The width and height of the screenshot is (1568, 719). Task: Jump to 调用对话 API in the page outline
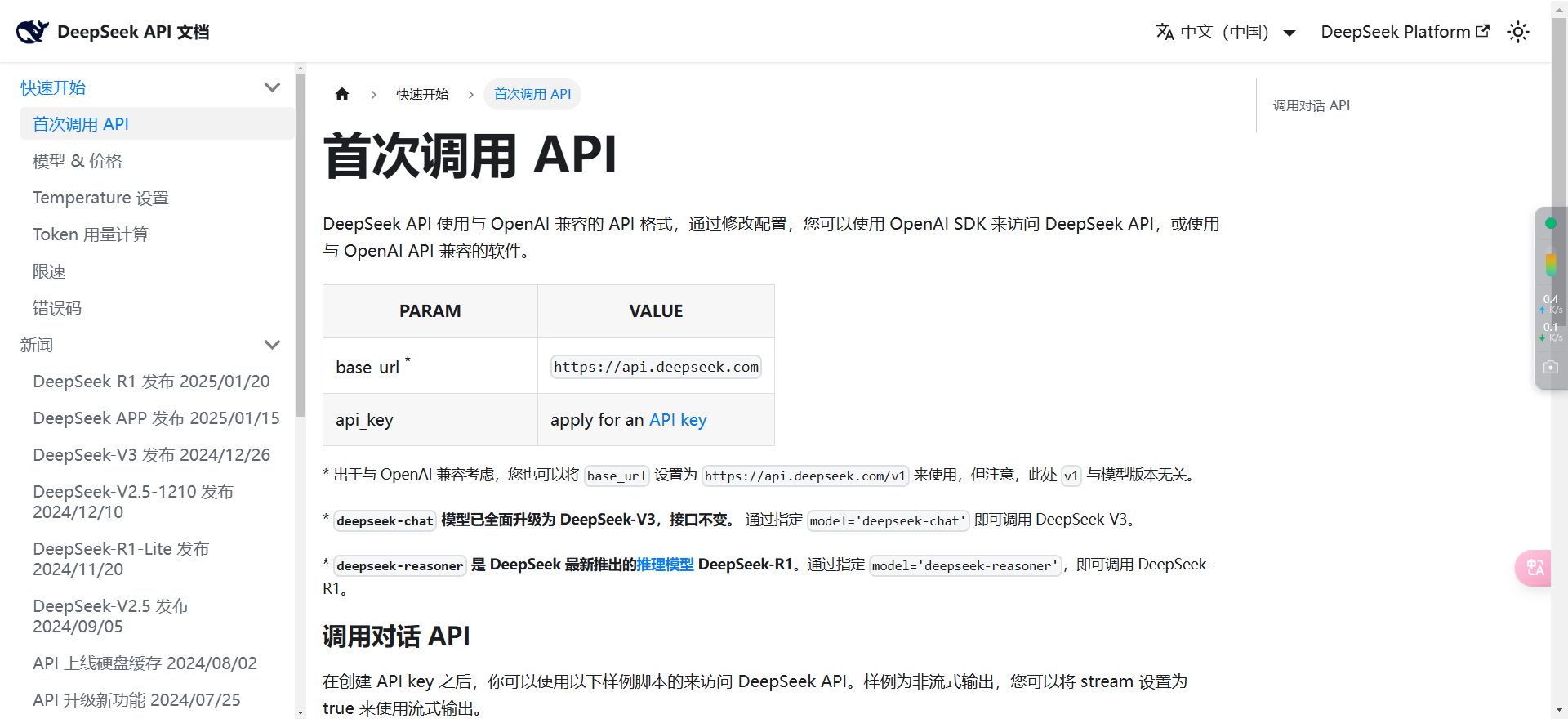[1312, 105]
